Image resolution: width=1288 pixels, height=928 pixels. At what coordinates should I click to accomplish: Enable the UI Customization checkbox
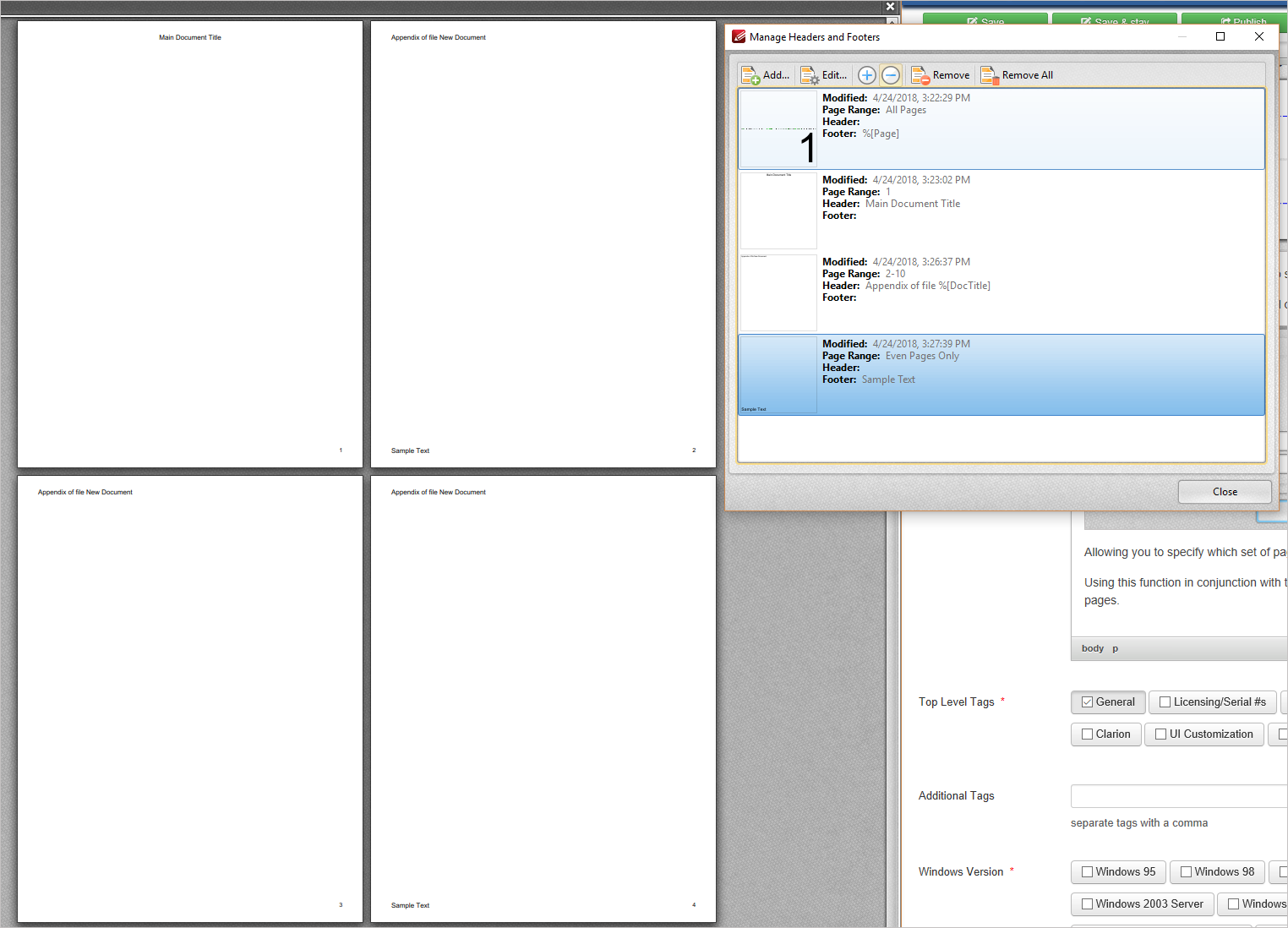[x=1159, y=734]
